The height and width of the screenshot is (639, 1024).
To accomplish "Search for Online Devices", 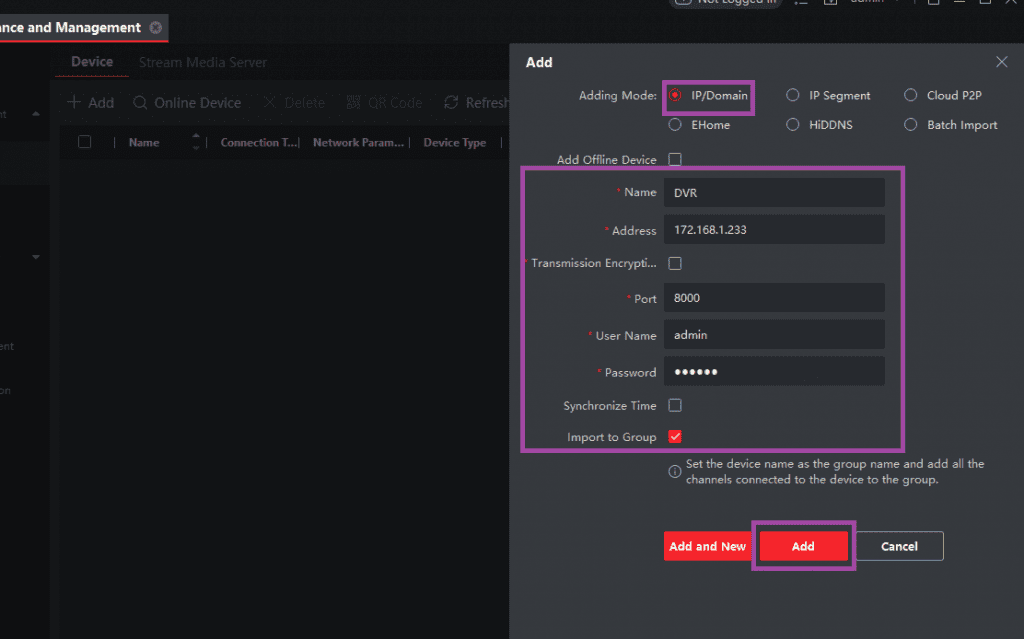I will pyautogui.click(x=187, y=102).
